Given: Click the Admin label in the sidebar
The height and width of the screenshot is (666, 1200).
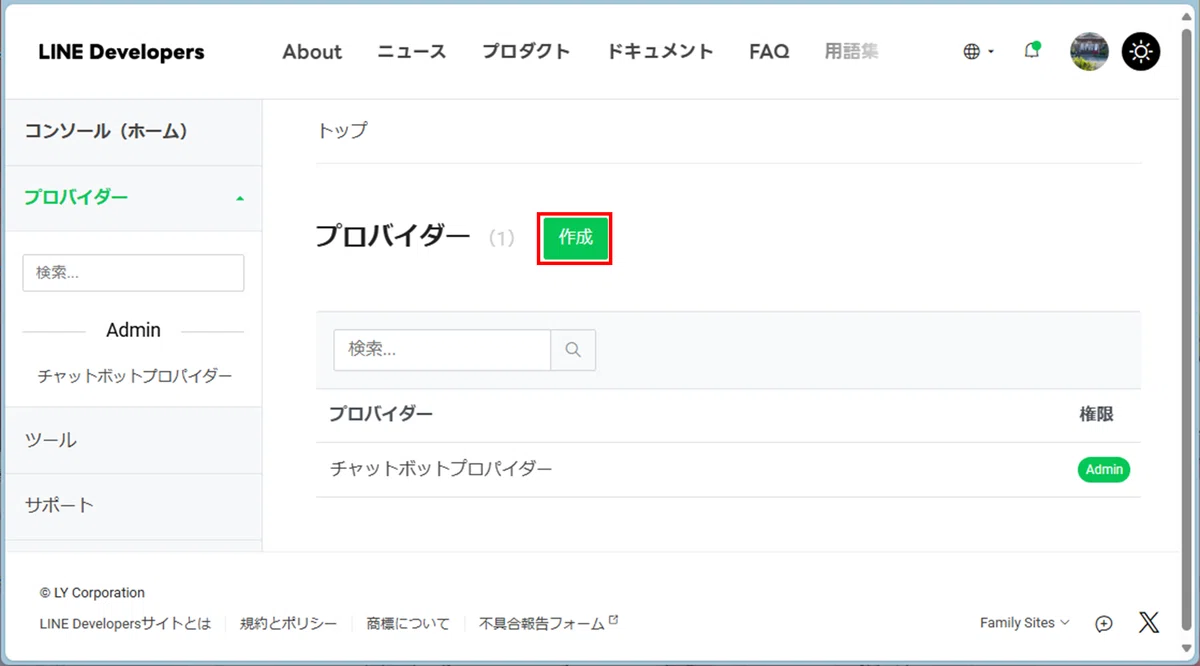Looking at the screenshot, I should 133,330.
